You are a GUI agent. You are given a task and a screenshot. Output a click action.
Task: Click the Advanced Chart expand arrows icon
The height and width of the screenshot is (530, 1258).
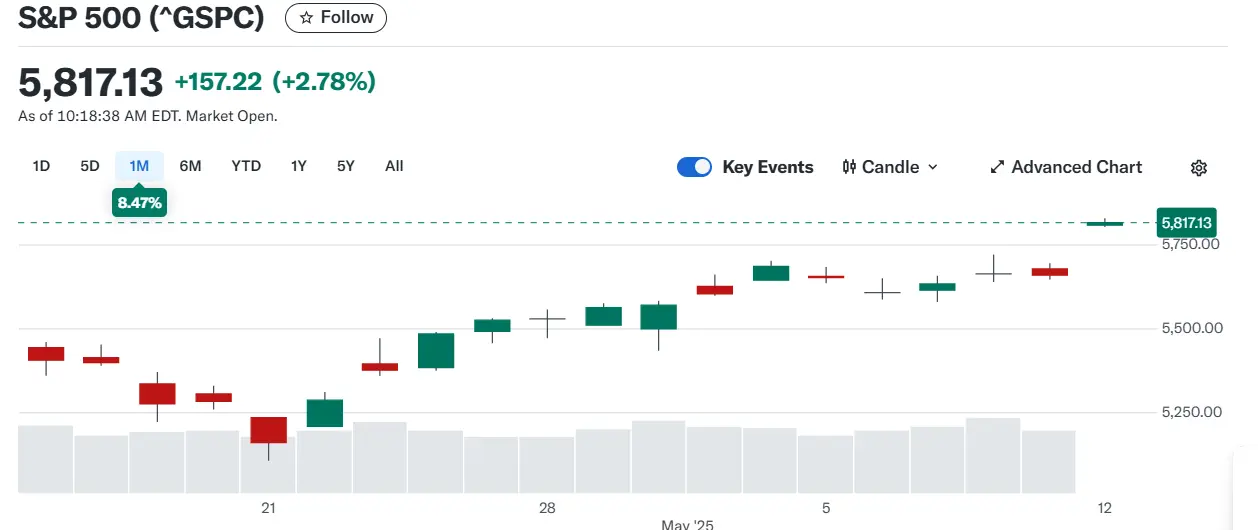[x=997, y=168]
